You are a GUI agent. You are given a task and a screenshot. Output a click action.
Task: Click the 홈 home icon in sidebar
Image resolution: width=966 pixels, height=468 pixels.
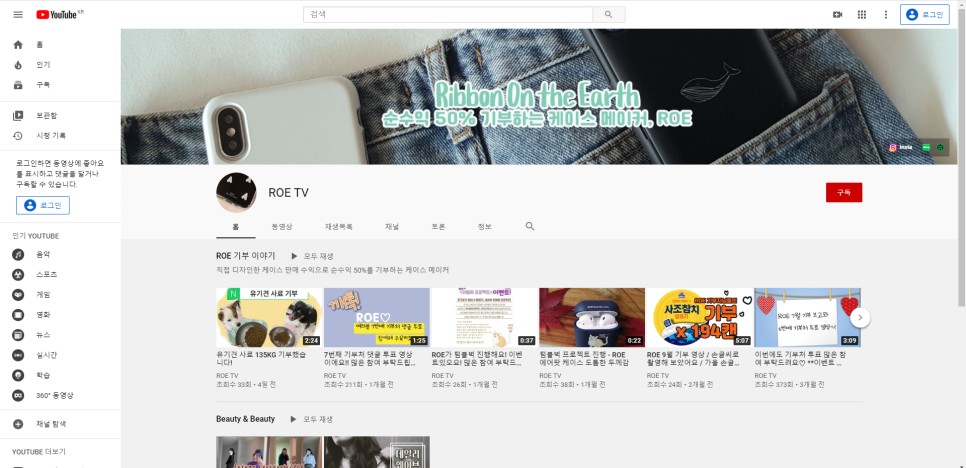pyautogui.click(x=18, y=44)
